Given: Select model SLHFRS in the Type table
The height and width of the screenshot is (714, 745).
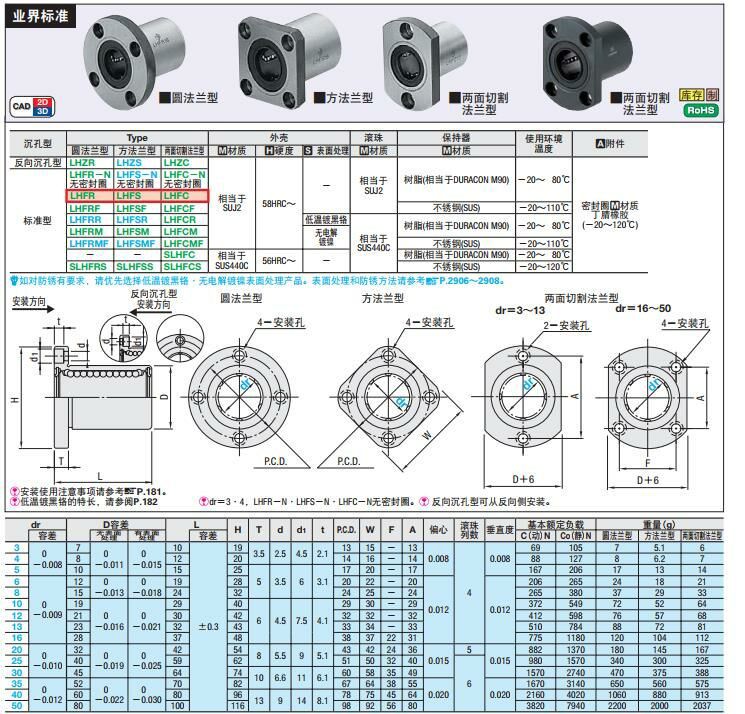Looking at the screenshot, I should tap(88, 267).
